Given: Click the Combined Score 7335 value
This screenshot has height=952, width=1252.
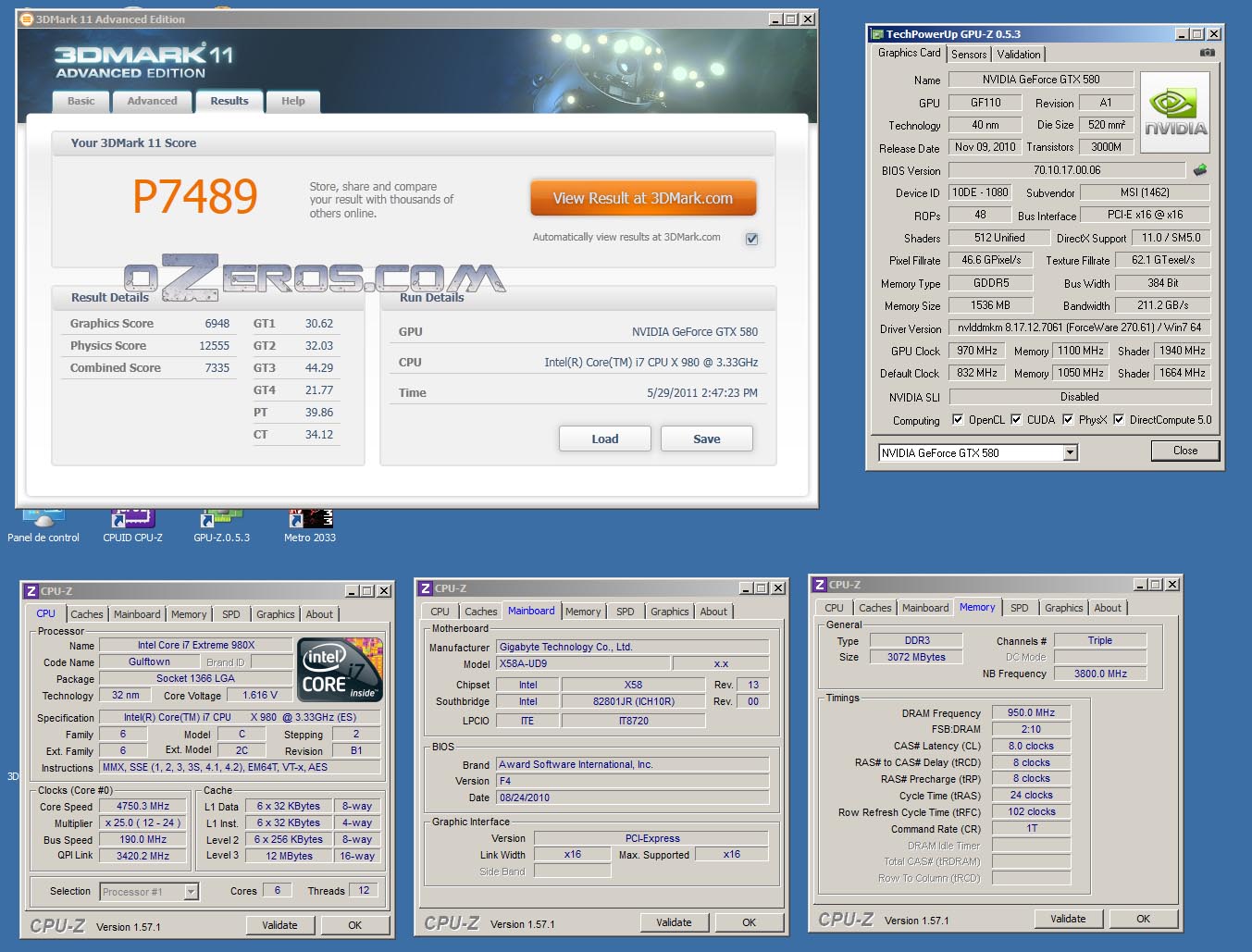Looking at the screenshot, I should [x=217, y=368].
